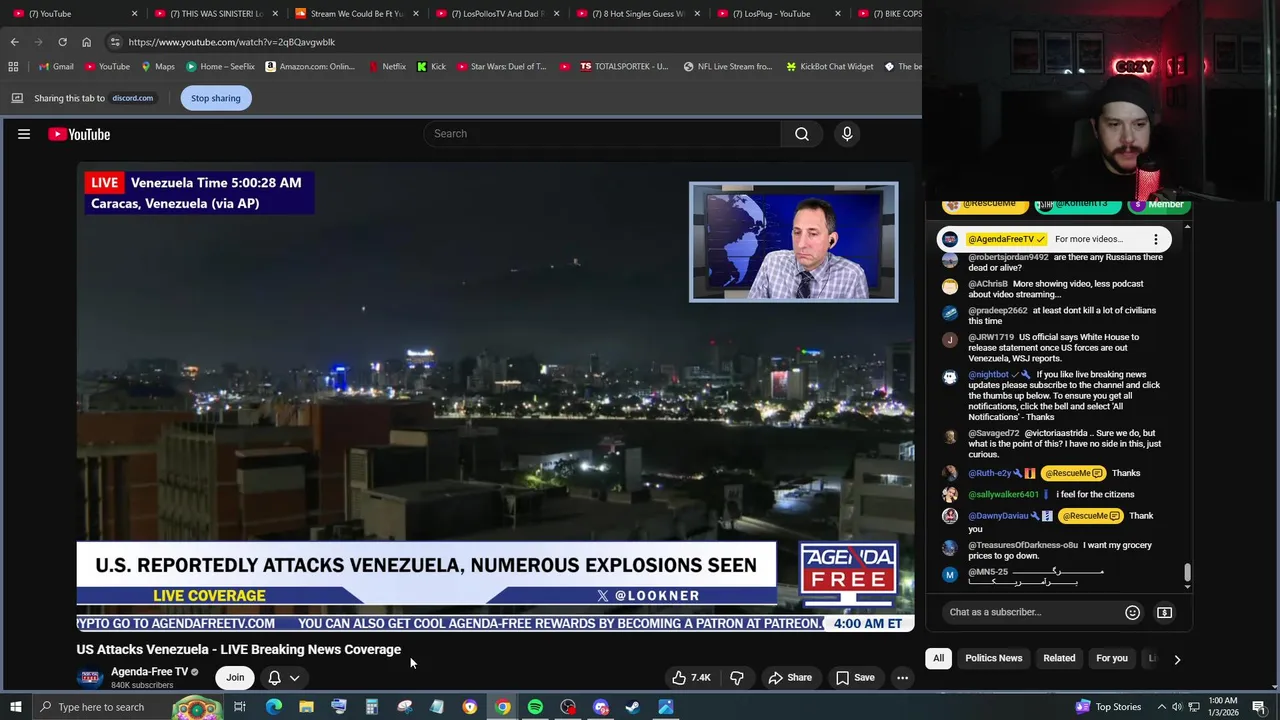The image size is (1280, 720).
Task: Launch Microsoft Edge from the taskbar
Action: point(273,707)
